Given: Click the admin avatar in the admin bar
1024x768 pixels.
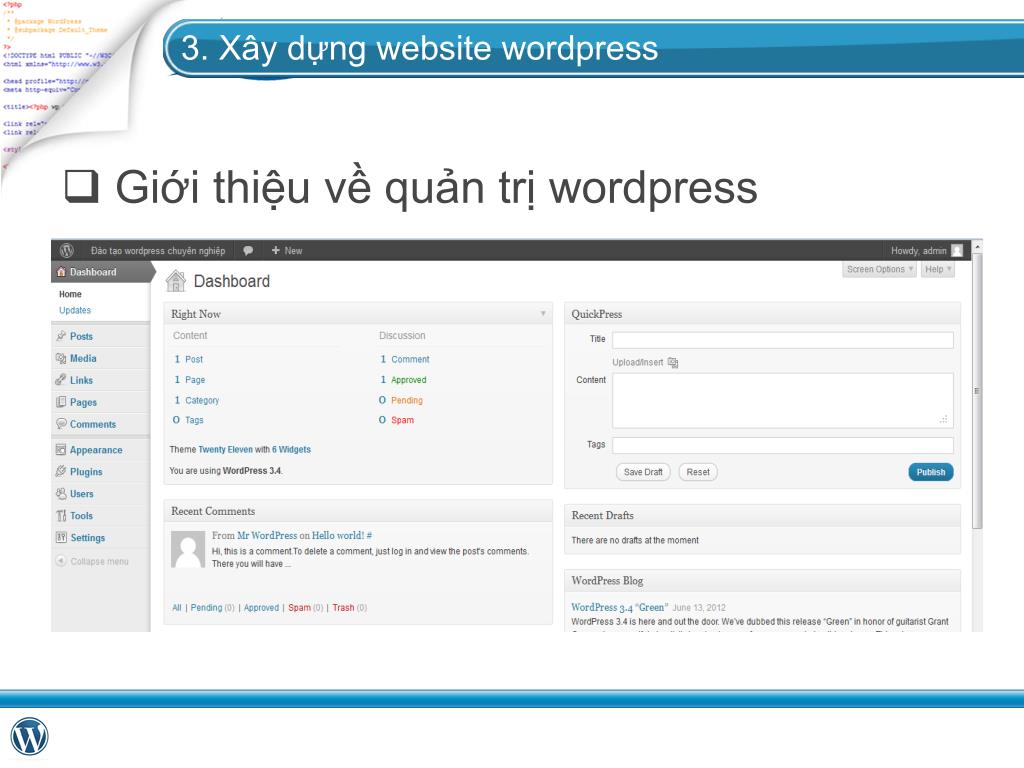Looking at the screenshot, I should pos(957,251).
